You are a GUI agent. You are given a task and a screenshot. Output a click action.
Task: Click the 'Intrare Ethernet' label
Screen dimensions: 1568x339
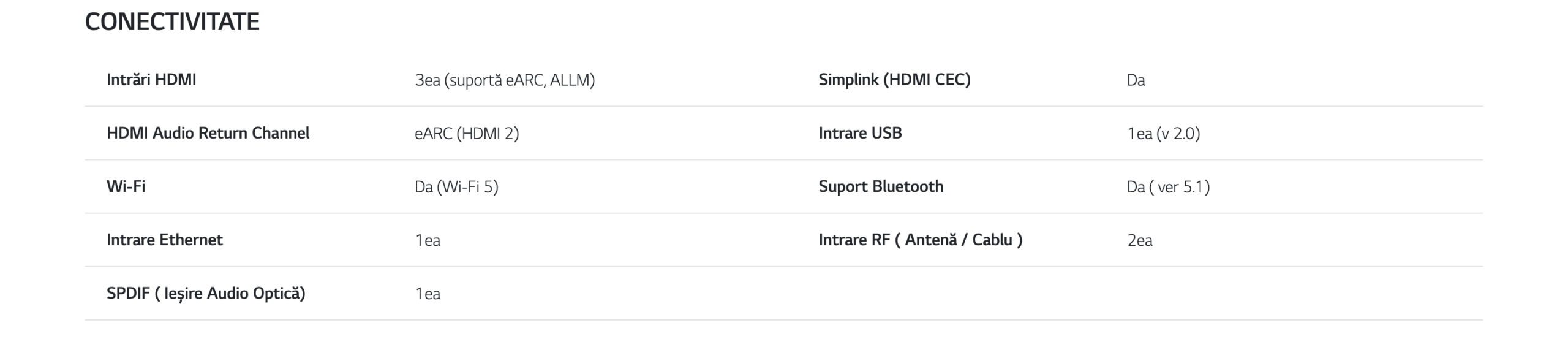tap(164, 240)
